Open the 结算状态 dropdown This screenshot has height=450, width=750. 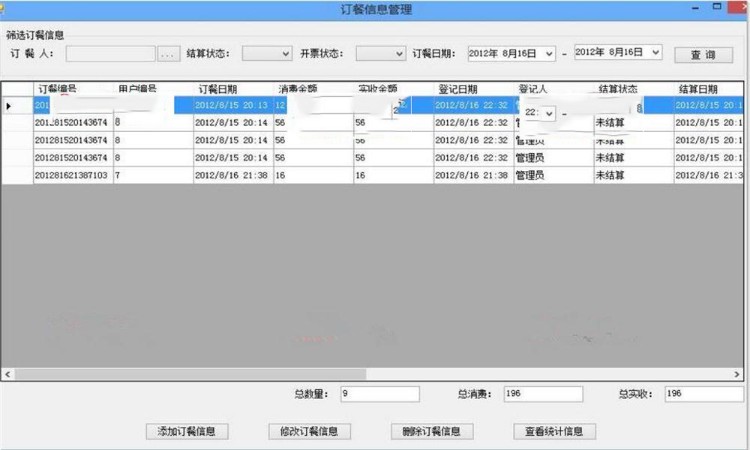286,54
